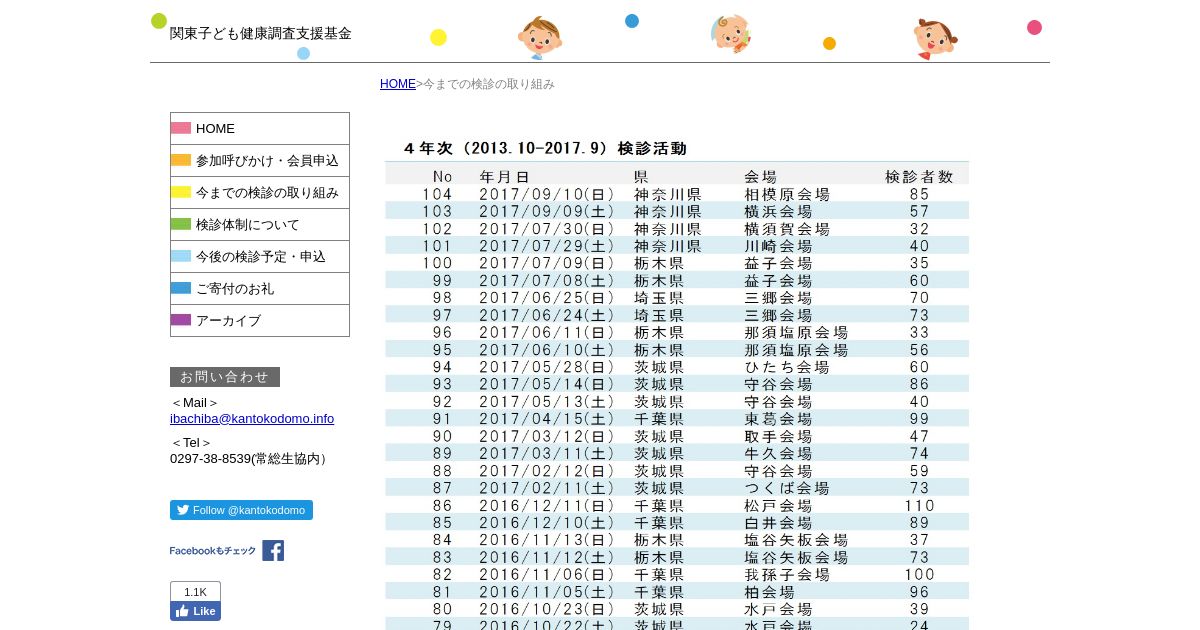Viewport: 1200px width, 630px height.
Task: Click the attendee count 56 in row 95
Action: 920,350
